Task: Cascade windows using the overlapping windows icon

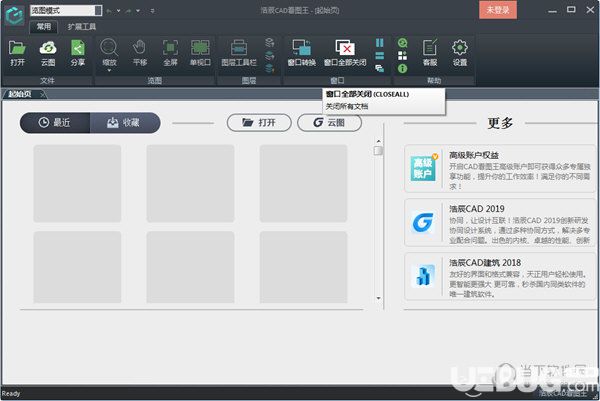Action: (x=380, y=68)
